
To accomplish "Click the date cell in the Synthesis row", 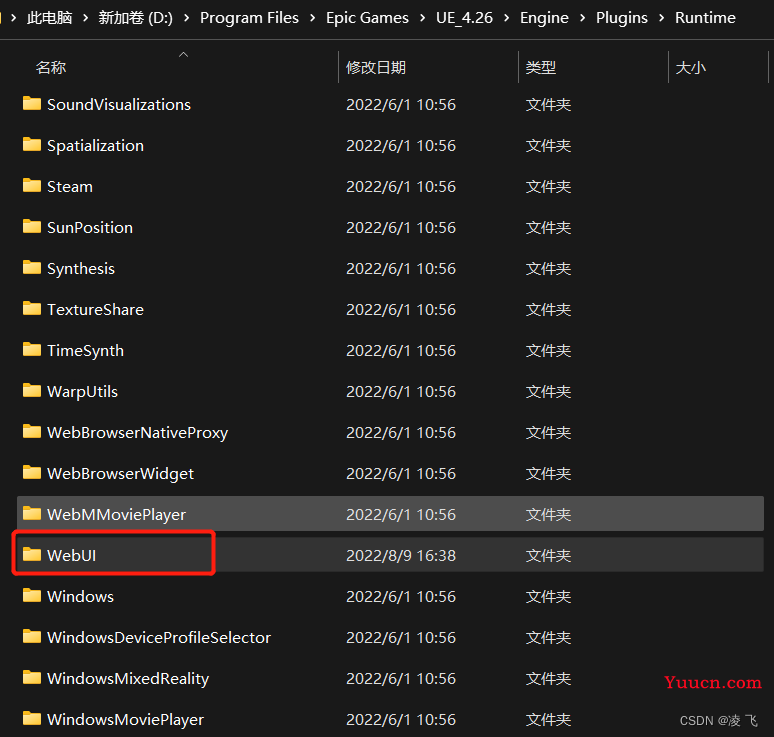I will pyautogui.click(x=401, y=269).
